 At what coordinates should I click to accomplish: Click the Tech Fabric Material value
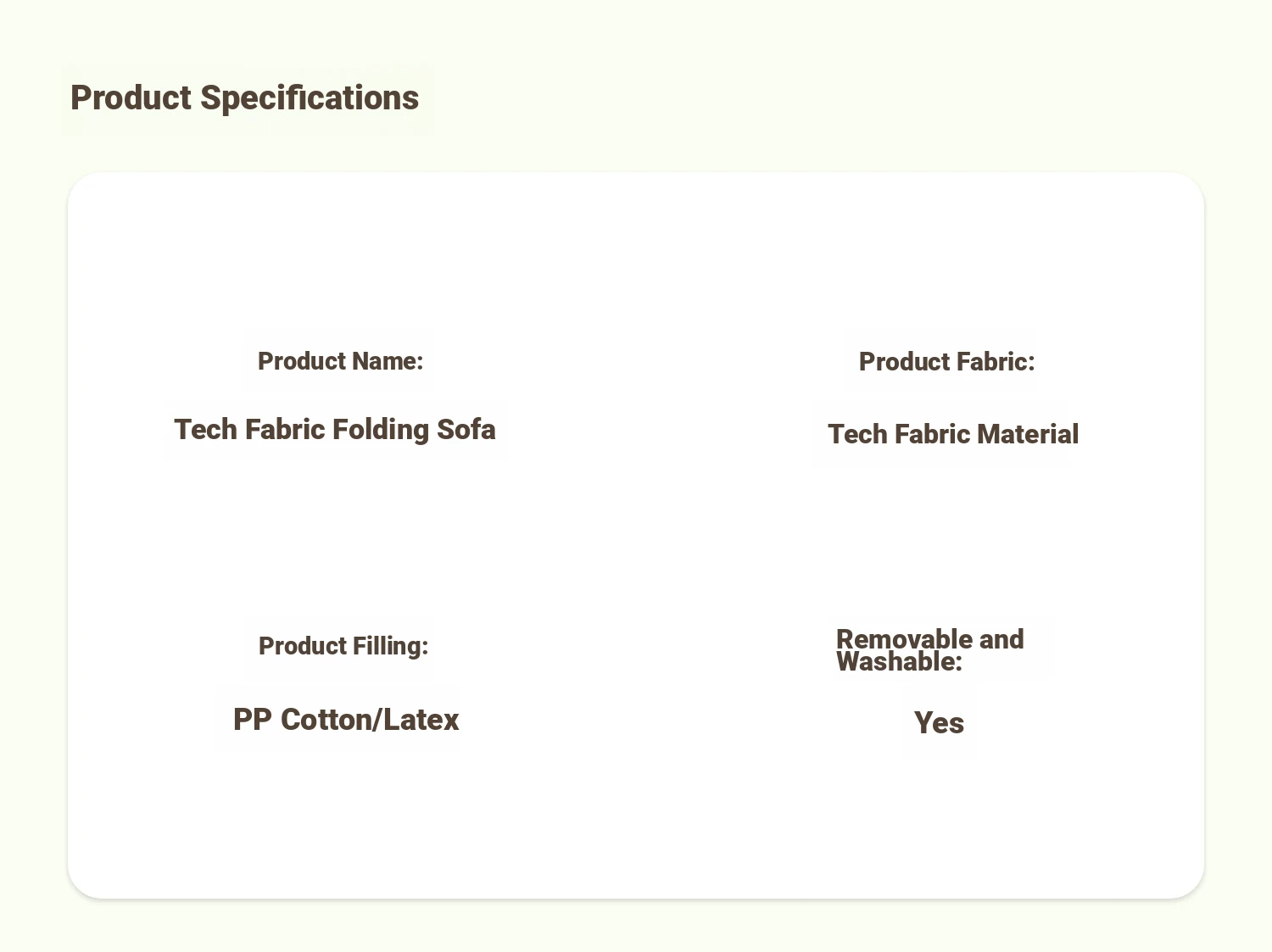coord(953,434)
